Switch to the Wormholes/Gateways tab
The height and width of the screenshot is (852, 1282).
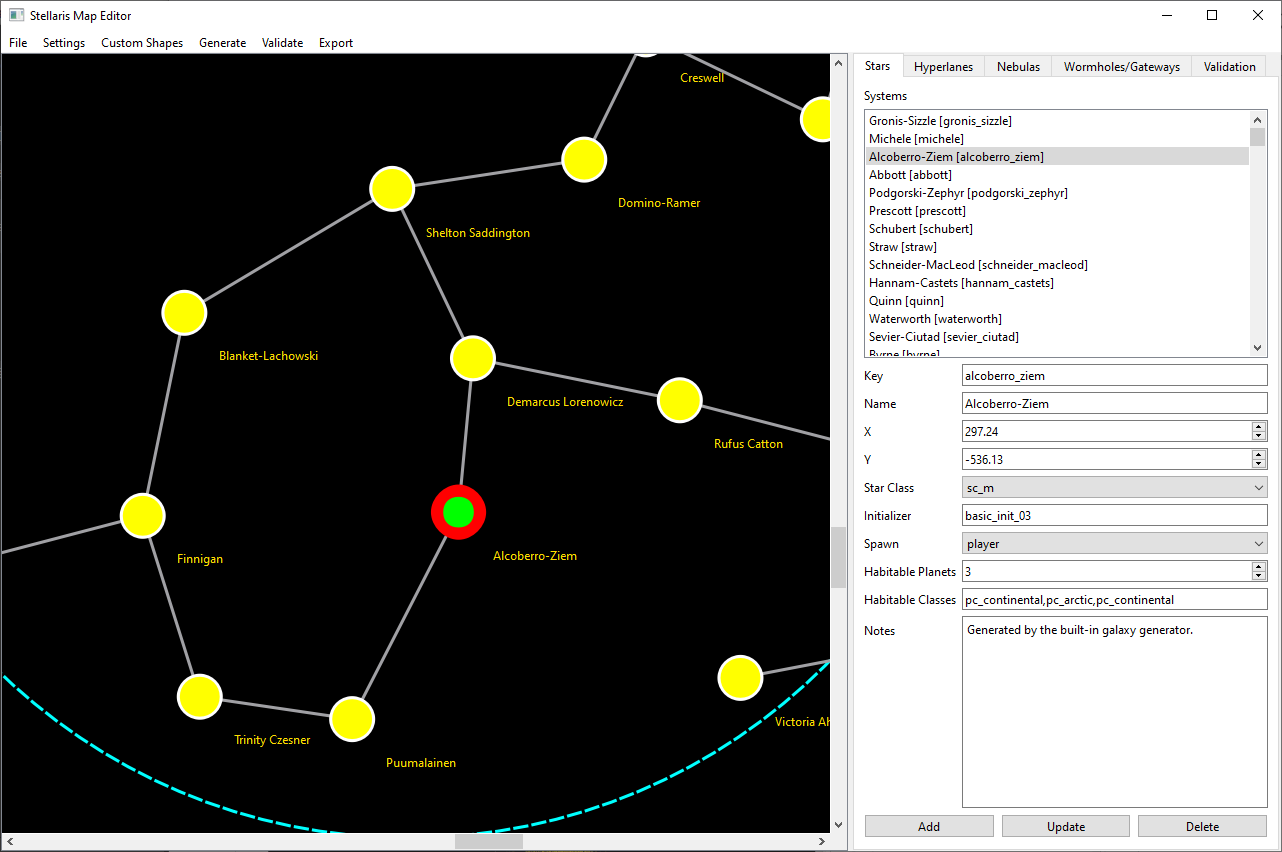tap(1121, 67)
